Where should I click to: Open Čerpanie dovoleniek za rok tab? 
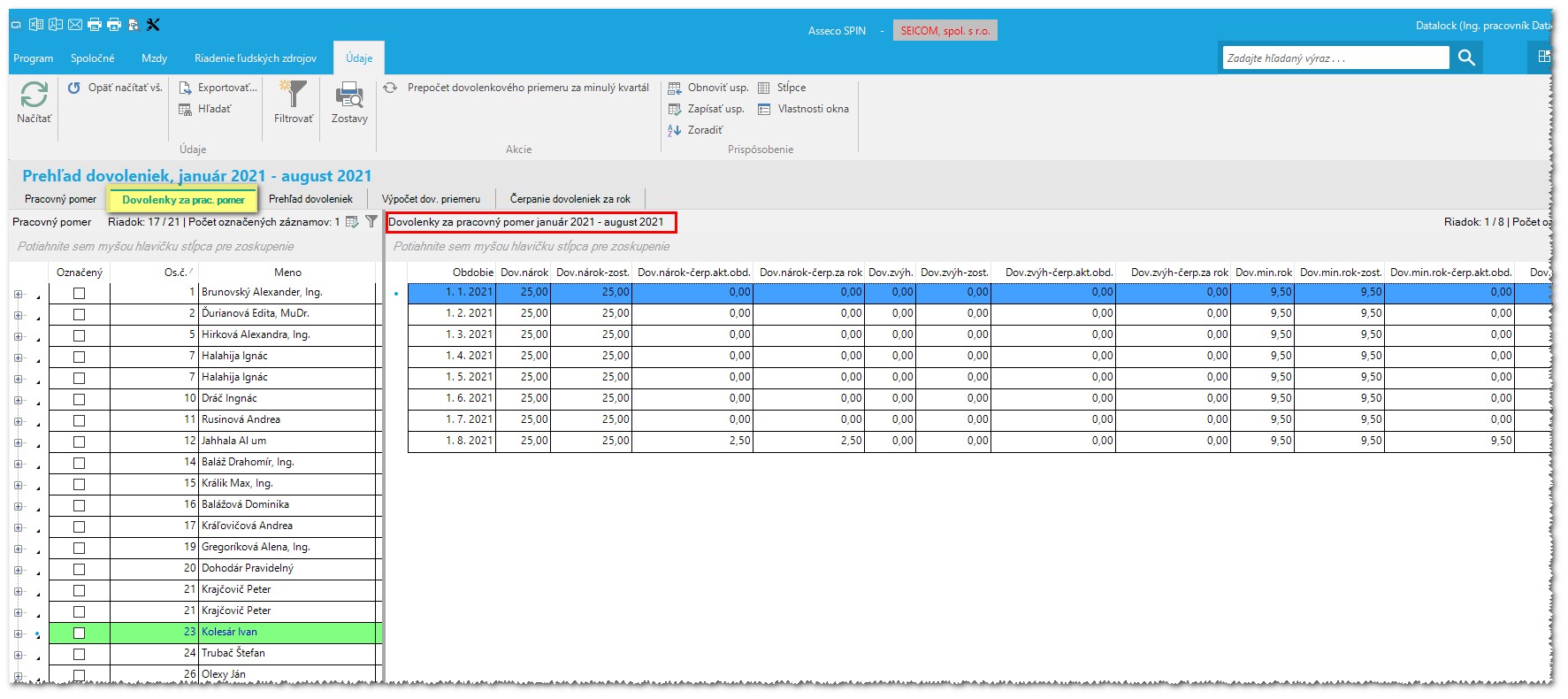click(570, 199)
